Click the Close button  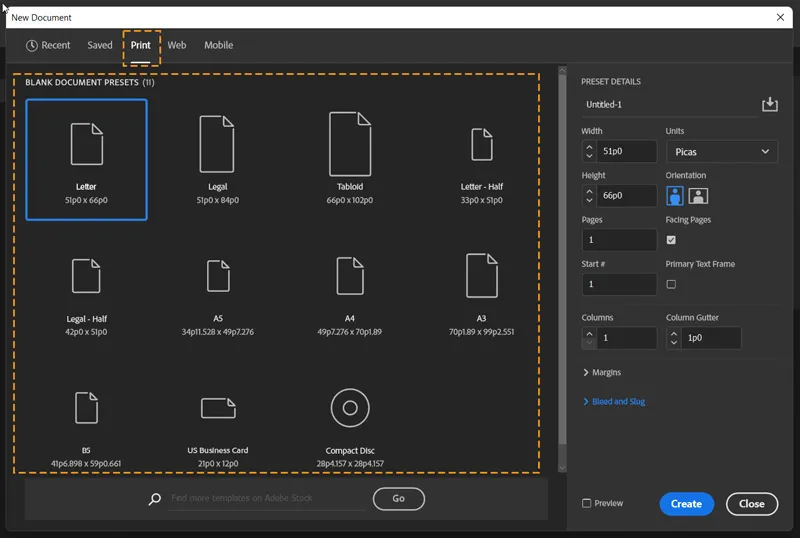[x=752, y=504]
